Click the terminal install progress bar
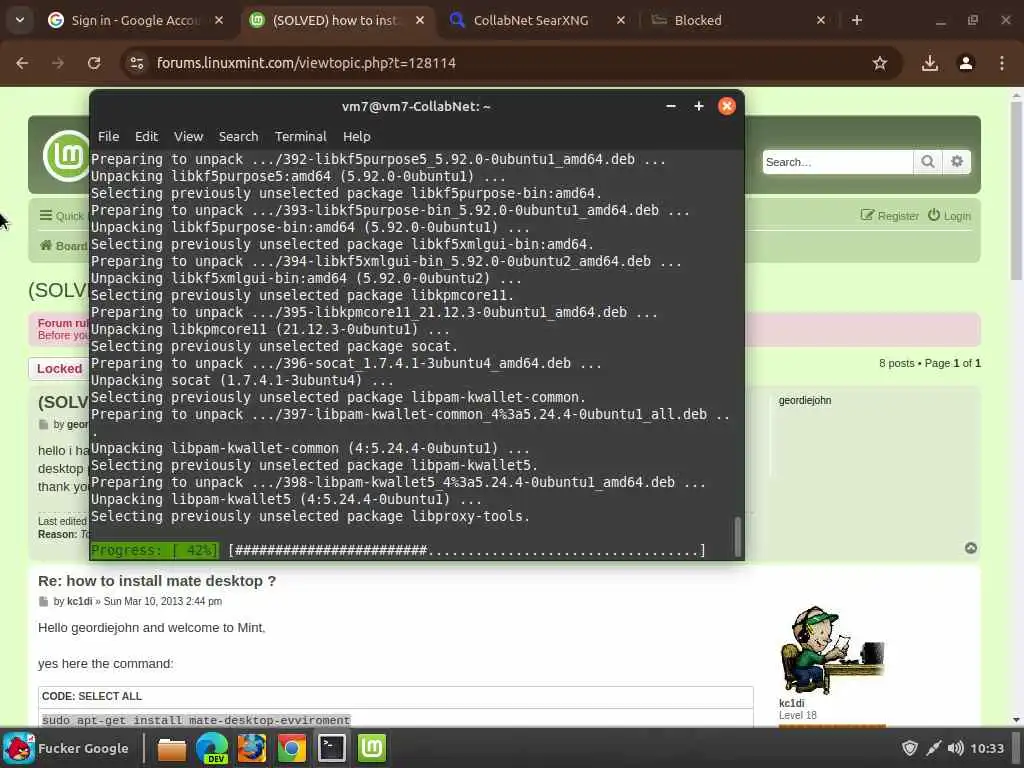 click(x=398, y=551)
